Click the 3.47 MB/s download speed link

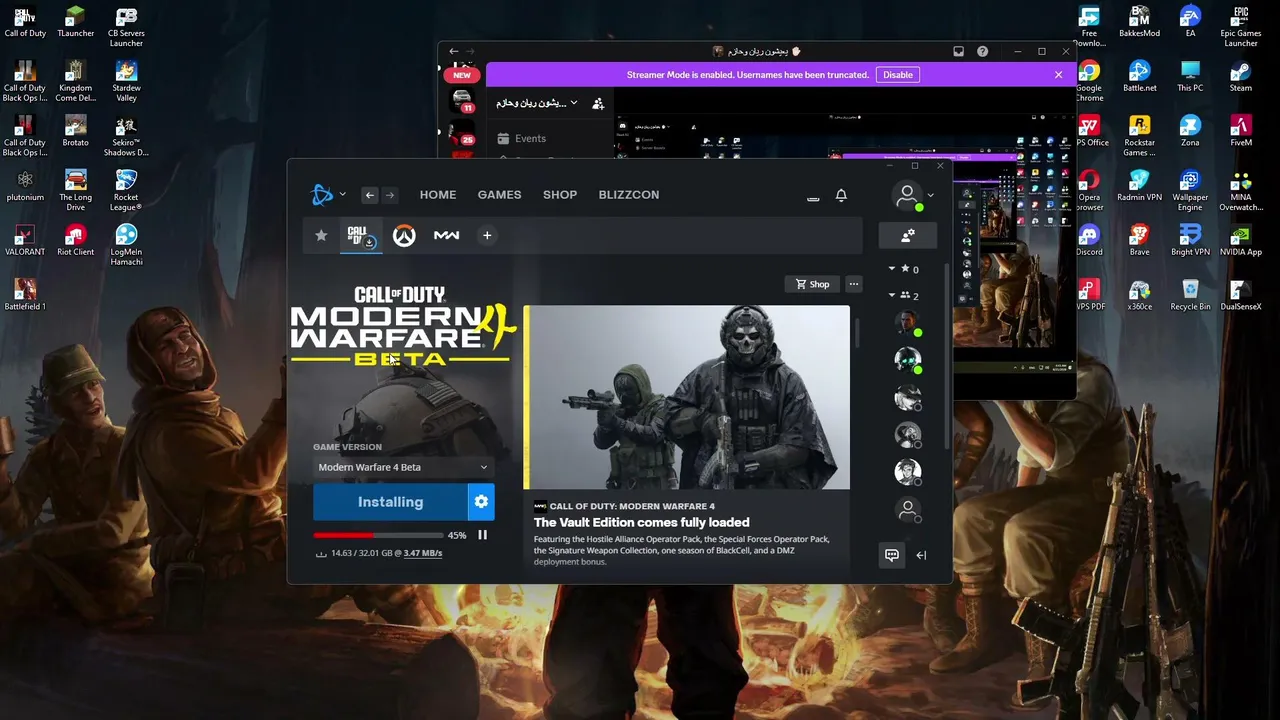[423, 553]
